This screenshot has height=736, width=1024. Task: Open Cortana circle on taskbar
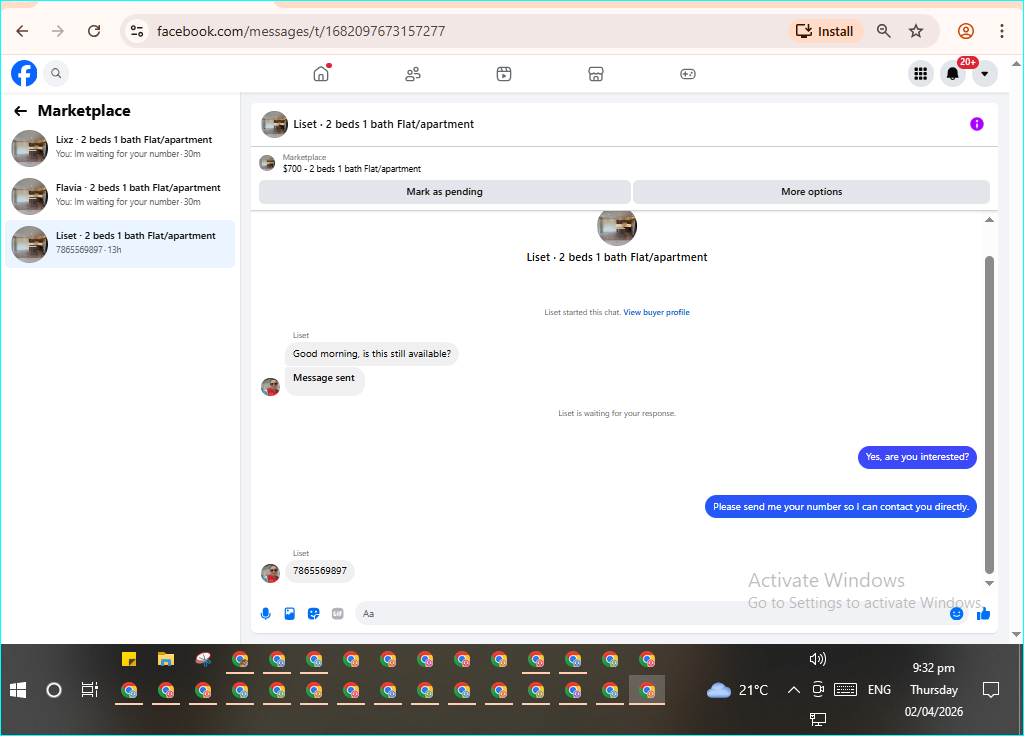(x=54, y=690)
